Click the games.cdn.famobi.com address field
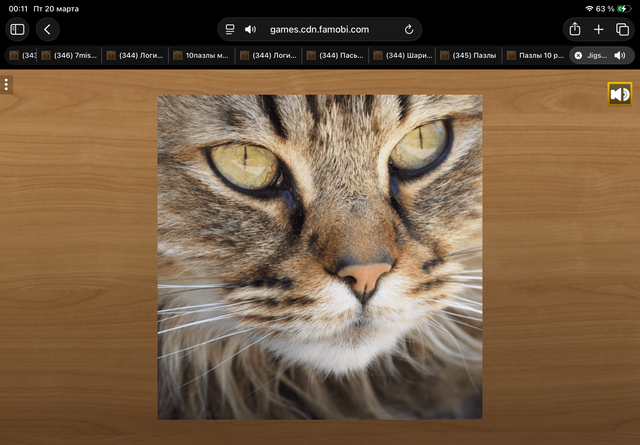This screenshot has height=445, width=640. coord(319,30)
